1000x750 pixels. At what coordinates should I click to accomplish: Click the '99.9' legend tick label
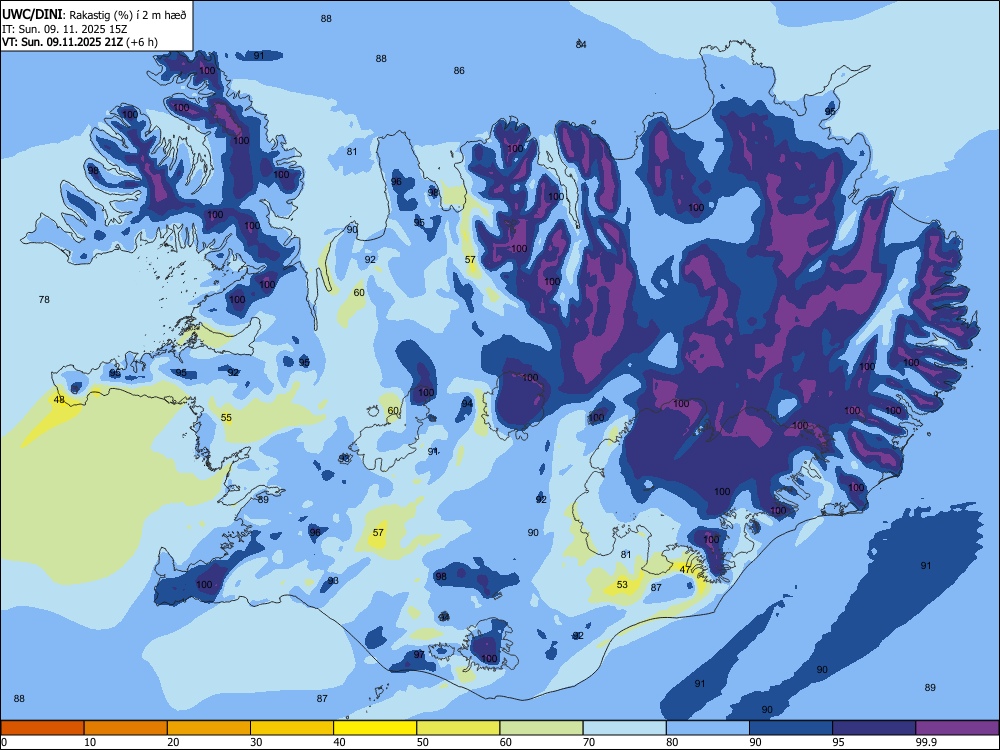925,742
